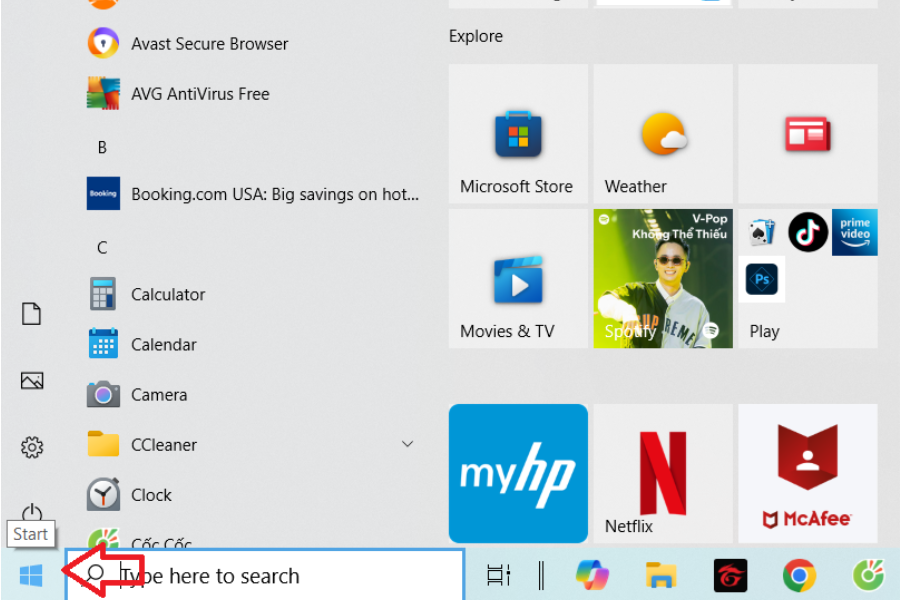Open File Explorer from the taskbar
900x600 pixels.
coord(661,576)
